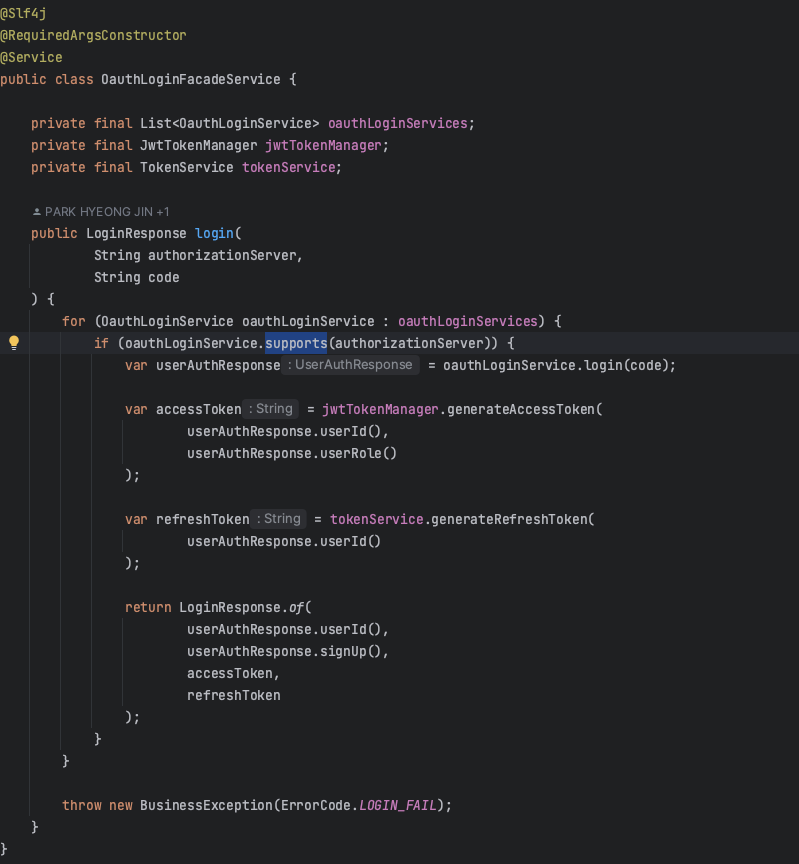Click the OauthLoginFacadeService class name
Screen dimensions: 799x864
tap(191, 79)
